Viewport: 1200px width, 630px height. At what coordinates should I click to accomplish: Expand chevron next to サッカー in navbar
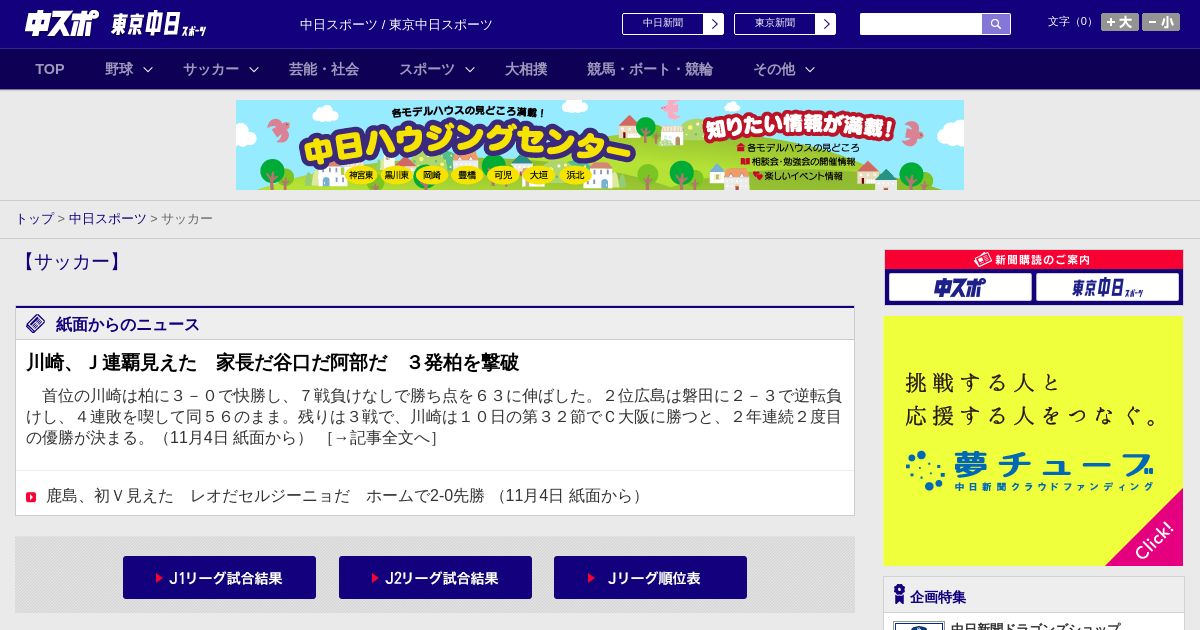click(254, 69)
